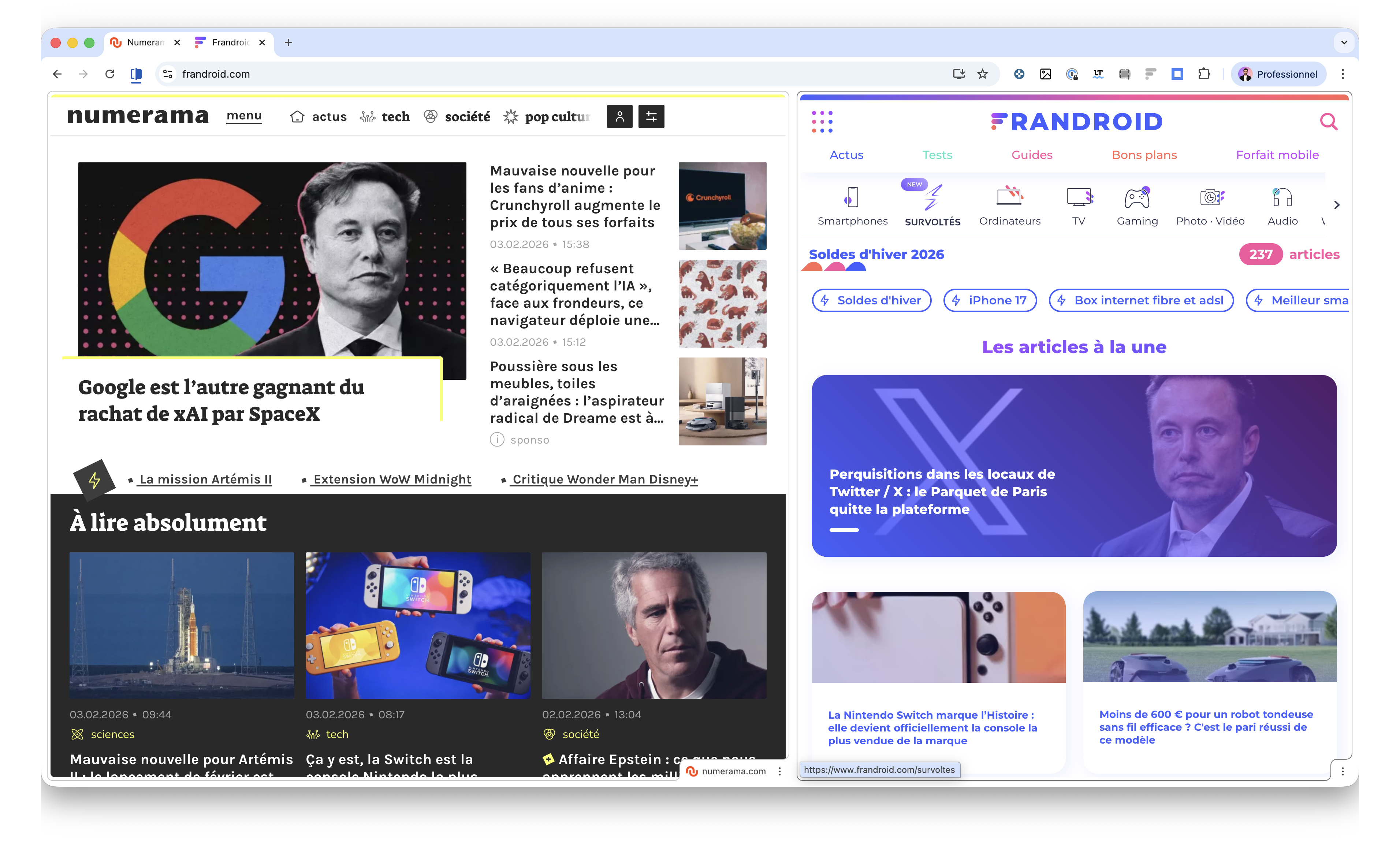Viewport: 1400px width, 841px height.
Task: Bookmark page with the star icon
Action: click(x=983, y=74)
